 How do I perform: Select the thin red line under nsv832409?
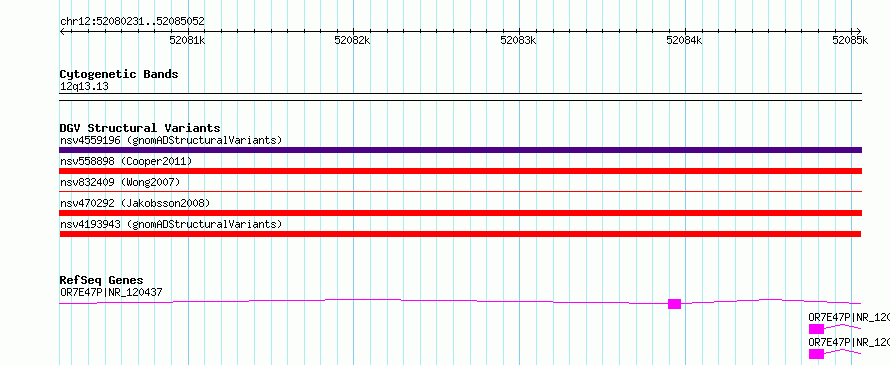click(460, 192)
